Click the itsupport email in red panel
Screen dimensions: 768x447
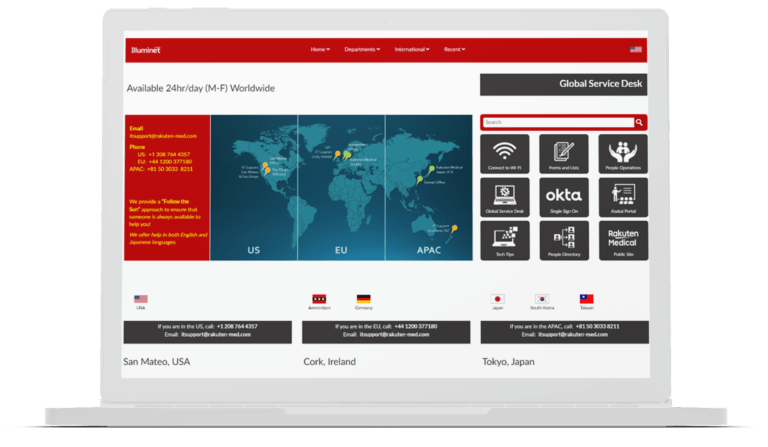[x=163, y=136]
